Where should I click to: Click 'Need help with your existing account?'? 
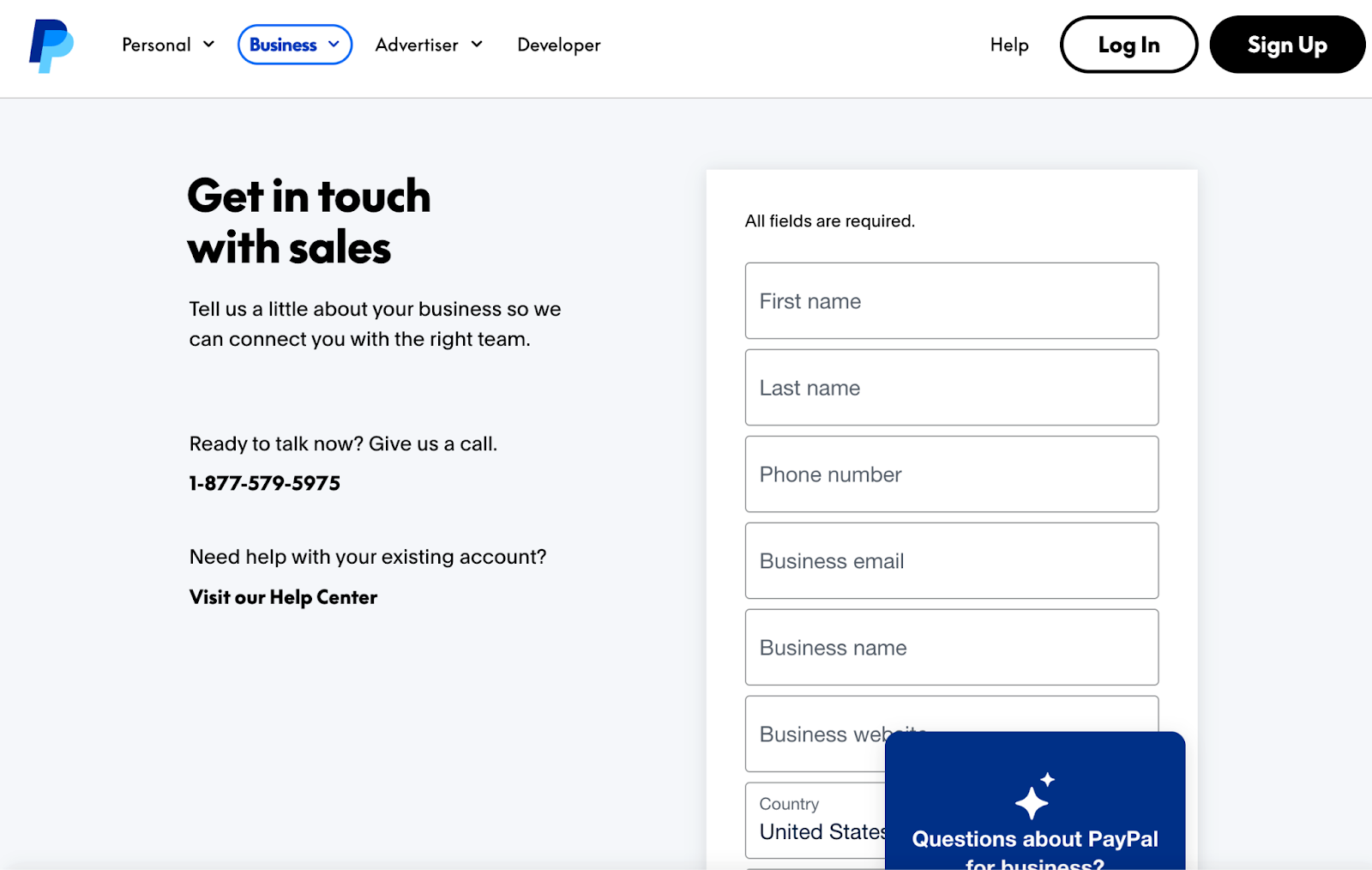pyautogui.click(x=368, y=557)
